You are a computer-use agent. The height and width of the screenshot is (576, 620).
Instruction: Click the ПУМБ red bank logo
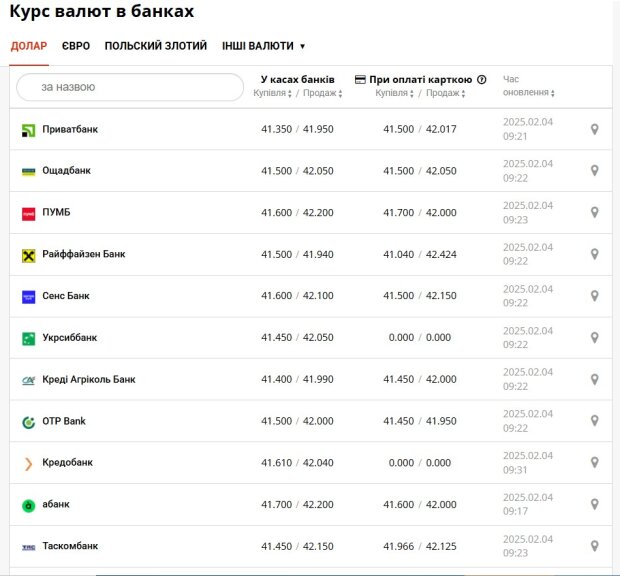tap(28, 214)
